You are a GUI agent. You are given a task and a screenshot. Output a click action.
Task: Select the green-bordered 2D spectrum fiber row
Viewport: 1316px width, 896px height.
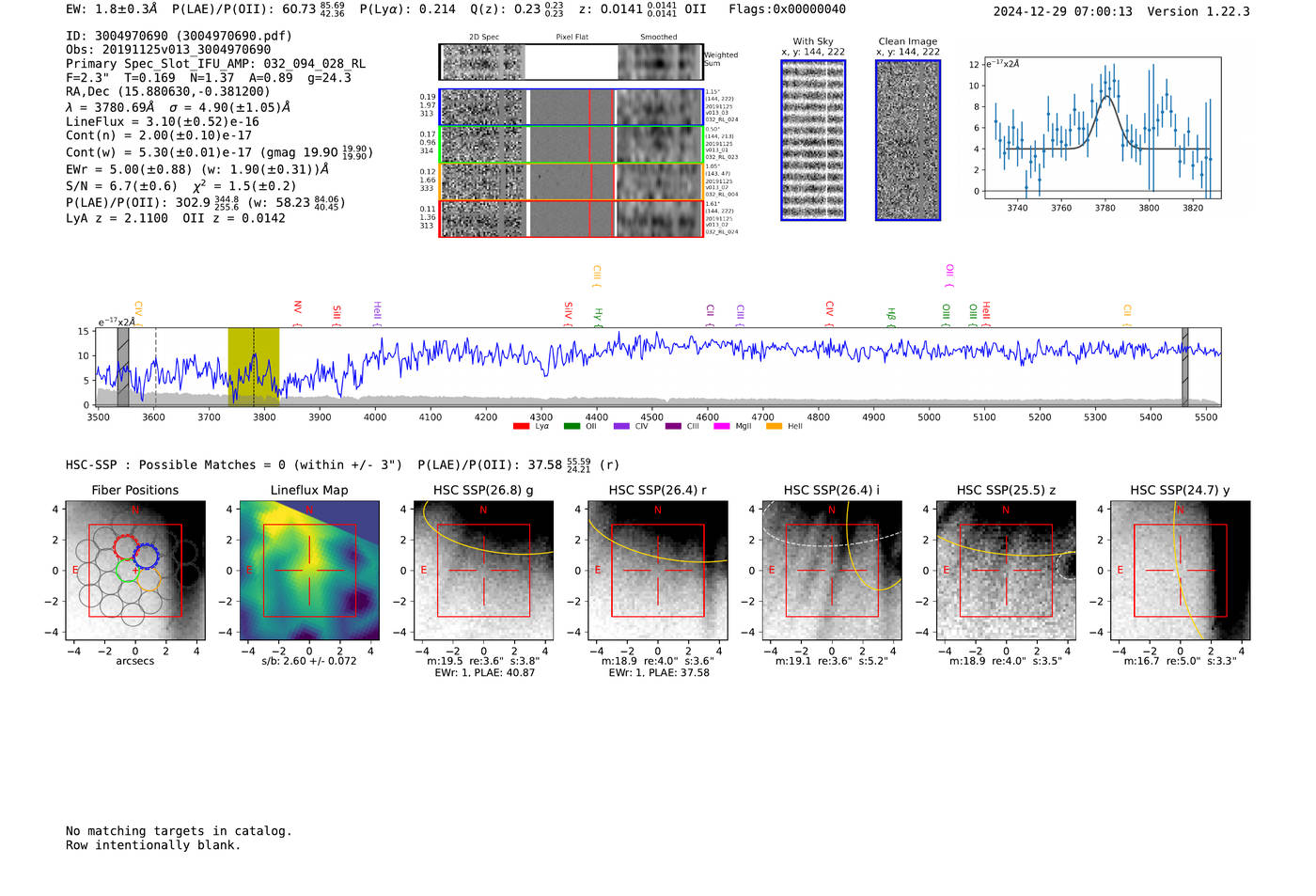[571, 145]
